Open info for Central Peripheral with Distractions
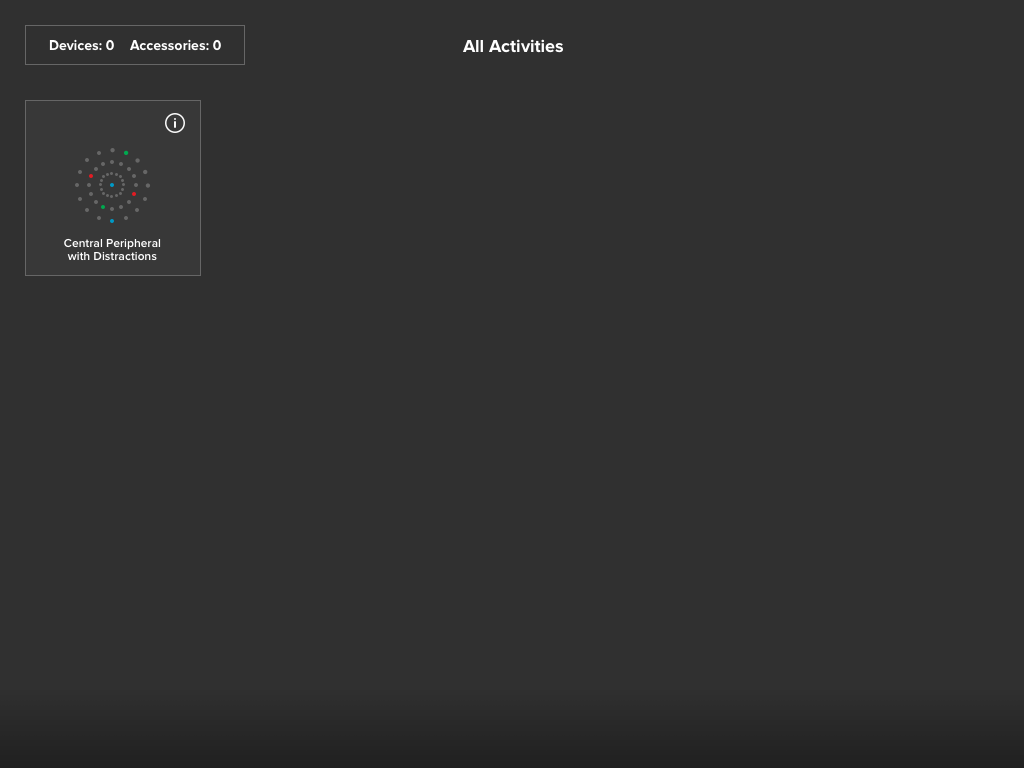The width and height of the screenshot is (1024, 768). tap(175, 123)
